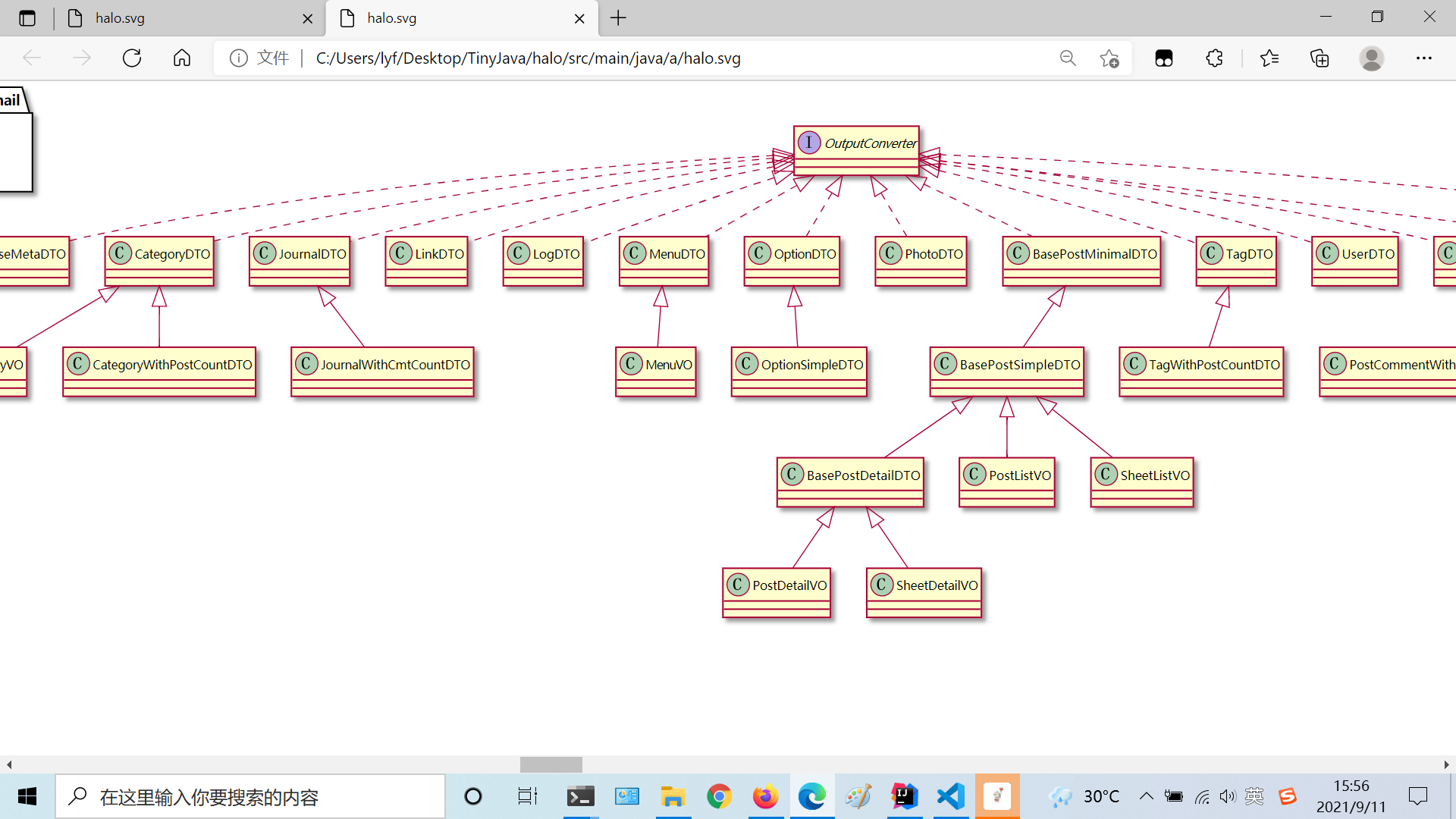Open Task View on taskbar
This screenshot has width=1456, height=819.
pos(527,796)
